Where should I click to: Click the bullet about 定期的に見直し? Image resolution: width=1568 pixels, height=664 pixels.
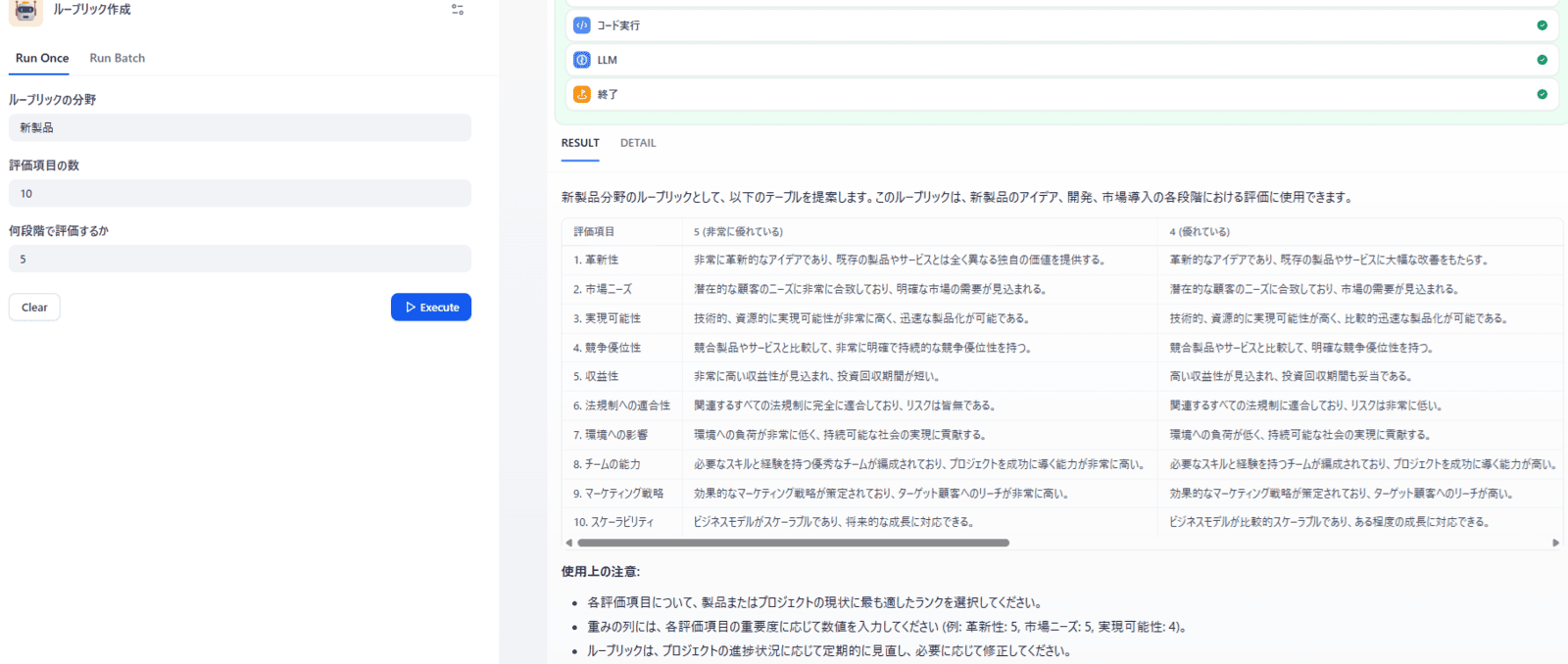pos(829,651)
